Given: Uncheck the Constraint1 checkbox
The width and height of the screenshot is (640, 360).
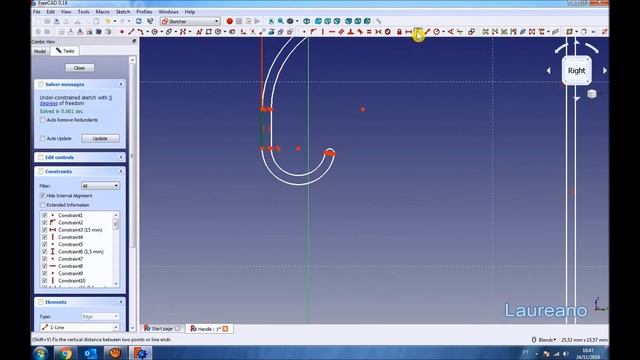Looking at the screenshot, I should pos(44,215).
